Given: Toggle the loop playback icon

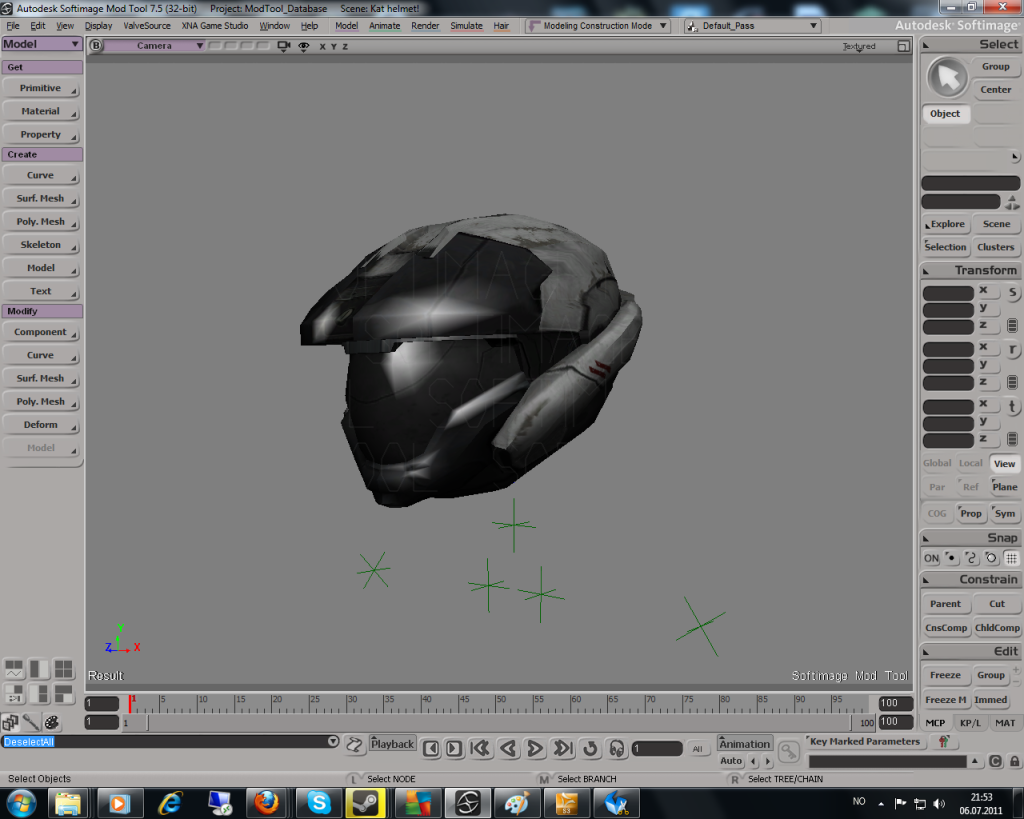Looking at the screenshot, I should [x=590, y=748].
